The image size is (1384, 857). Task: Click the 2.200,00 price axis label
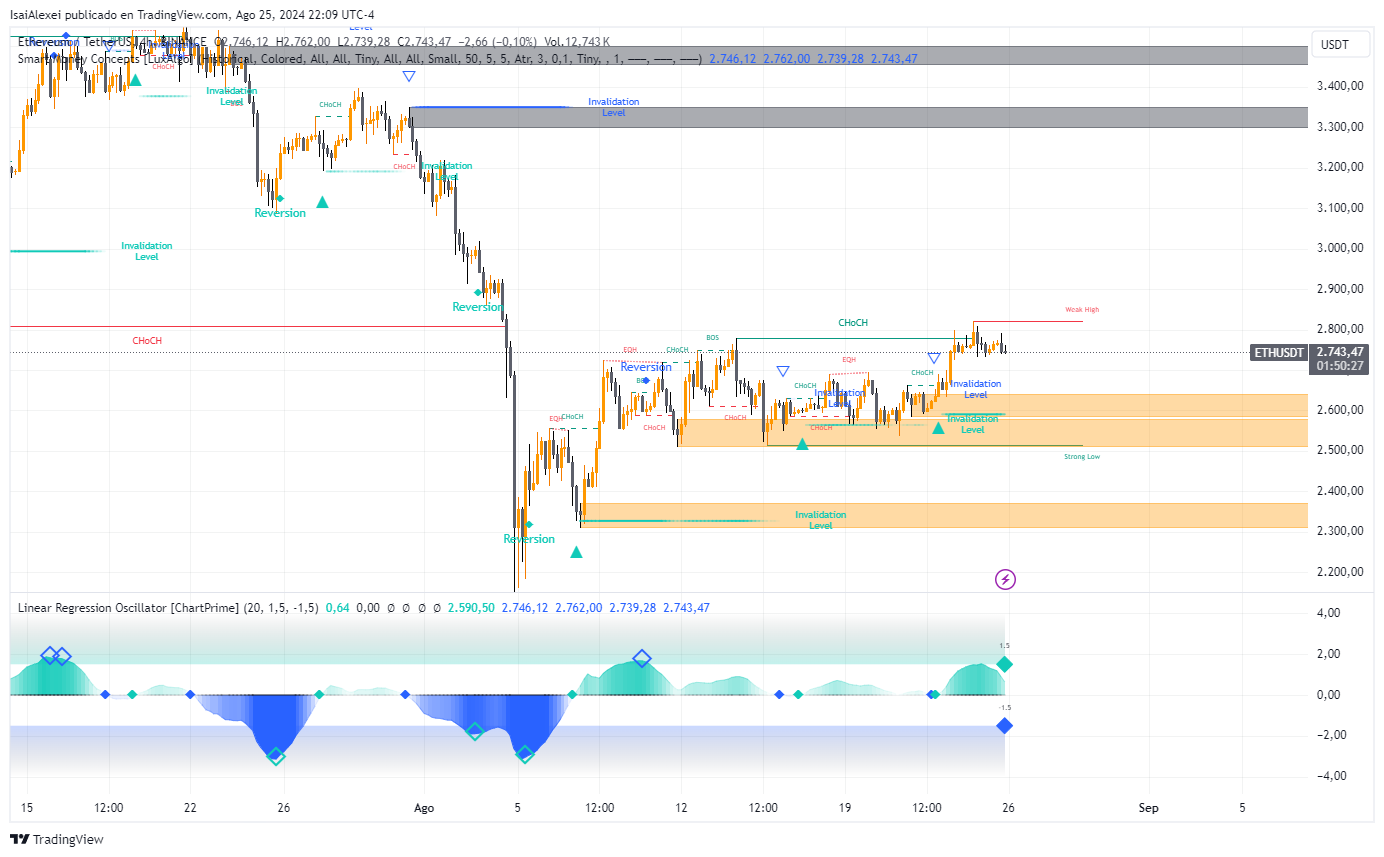1341,572
